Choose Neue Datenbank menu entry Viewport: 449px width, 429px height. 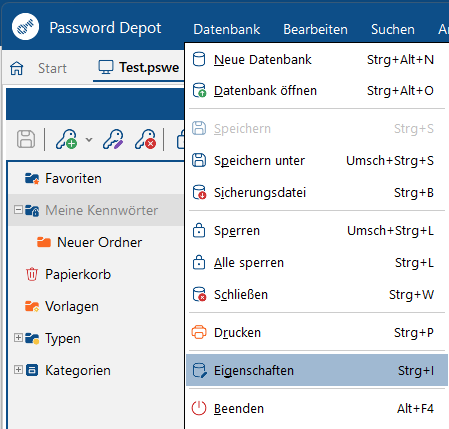click(x=317, y=60)
